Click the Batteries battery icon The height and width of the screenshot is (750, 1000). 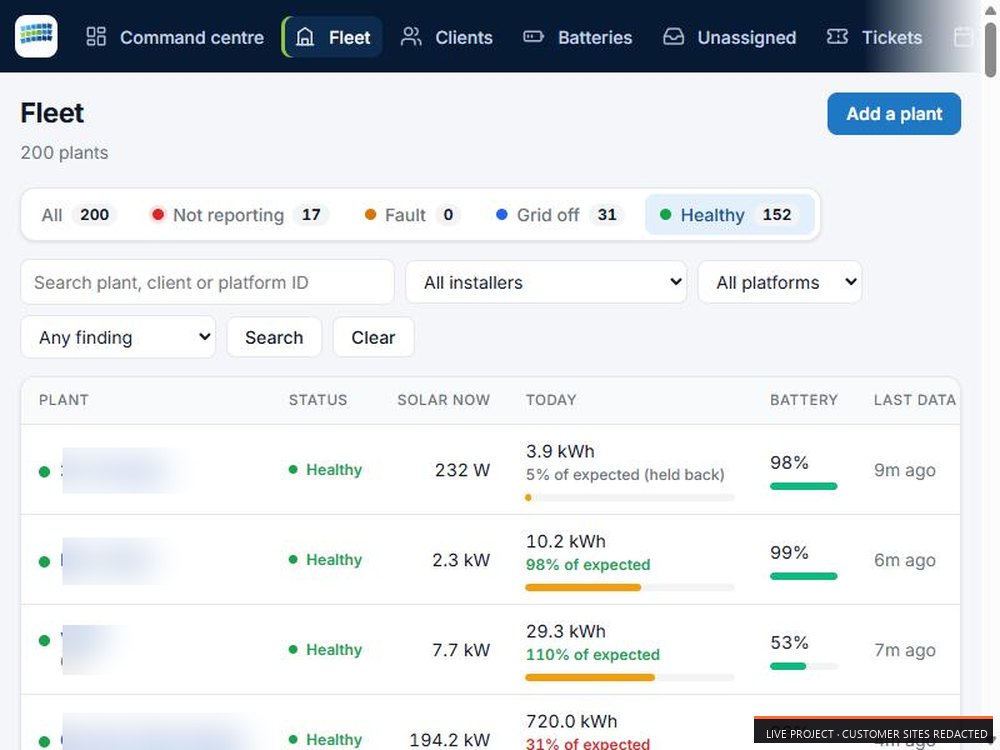click(533, 36)
